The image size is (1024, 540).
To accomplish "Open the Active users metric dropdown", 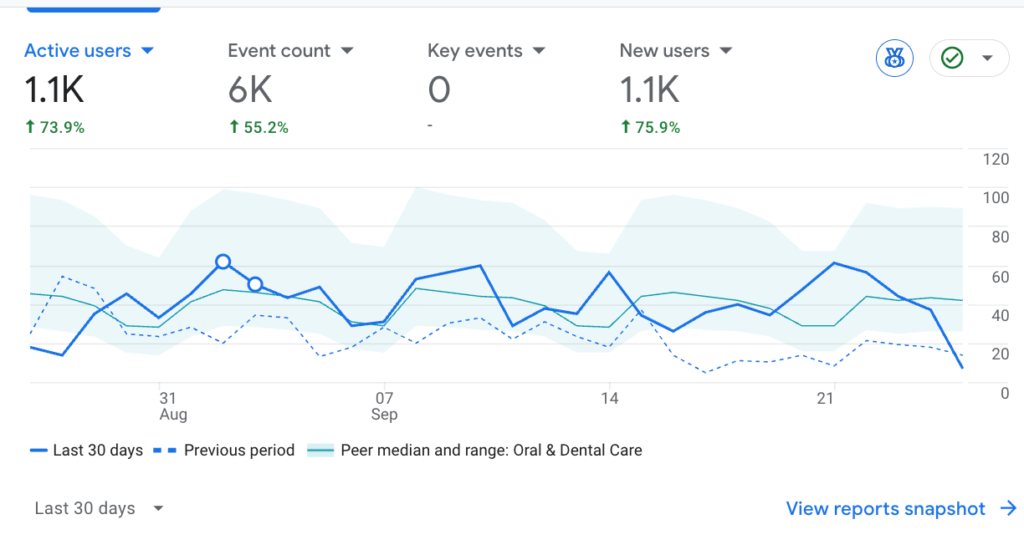I will pos(147,50).
